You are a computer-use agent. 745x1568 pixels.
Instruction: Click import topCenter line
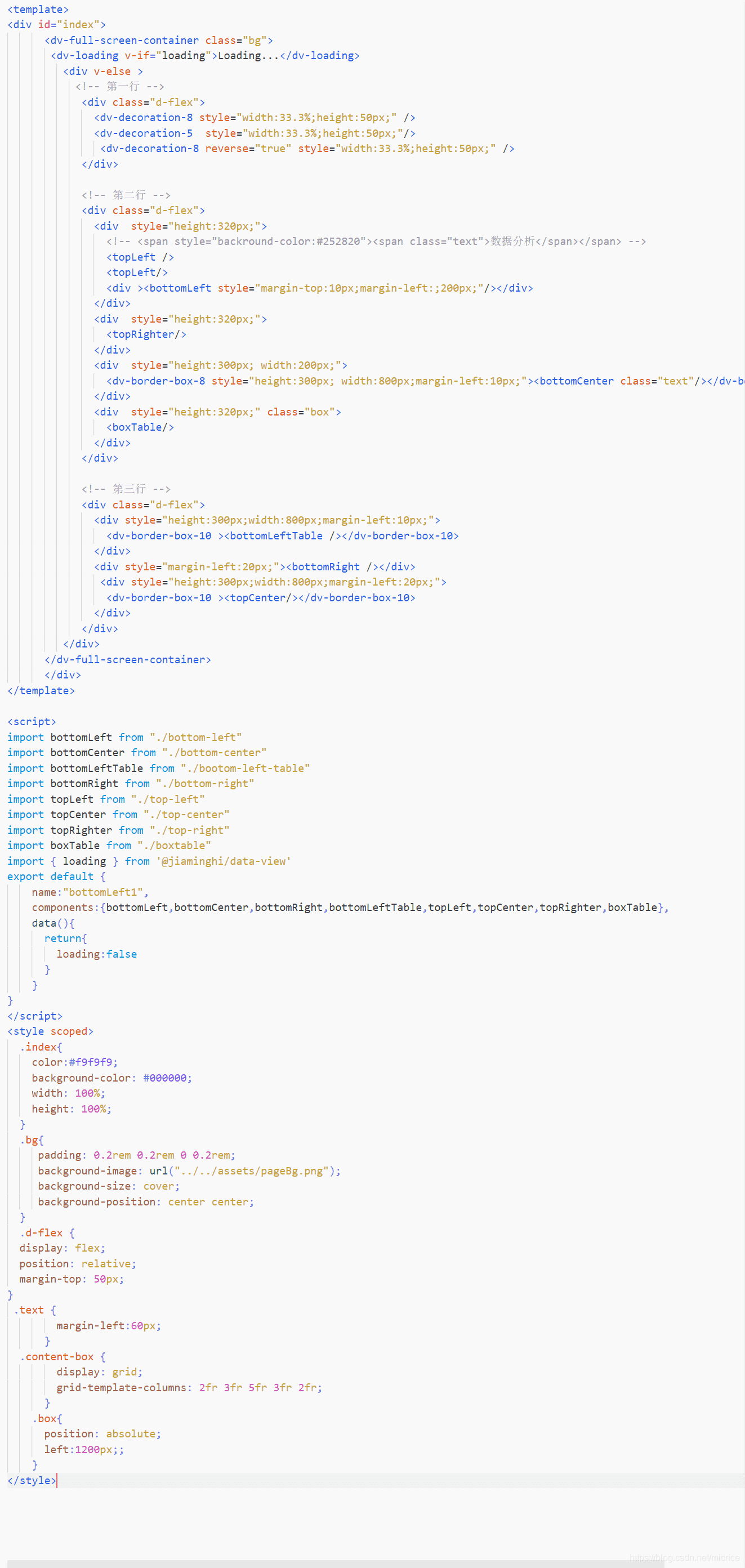[x=119, y=815]
